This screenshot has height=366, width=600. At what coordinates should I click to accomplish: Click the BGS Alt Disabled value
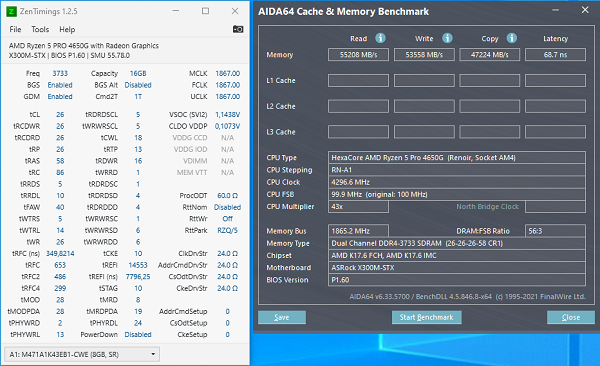click(x=138, y=85)
